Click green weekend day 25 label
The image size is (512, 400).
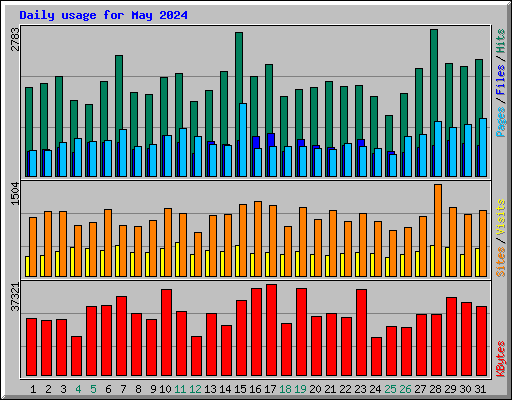tap(391, 389)
